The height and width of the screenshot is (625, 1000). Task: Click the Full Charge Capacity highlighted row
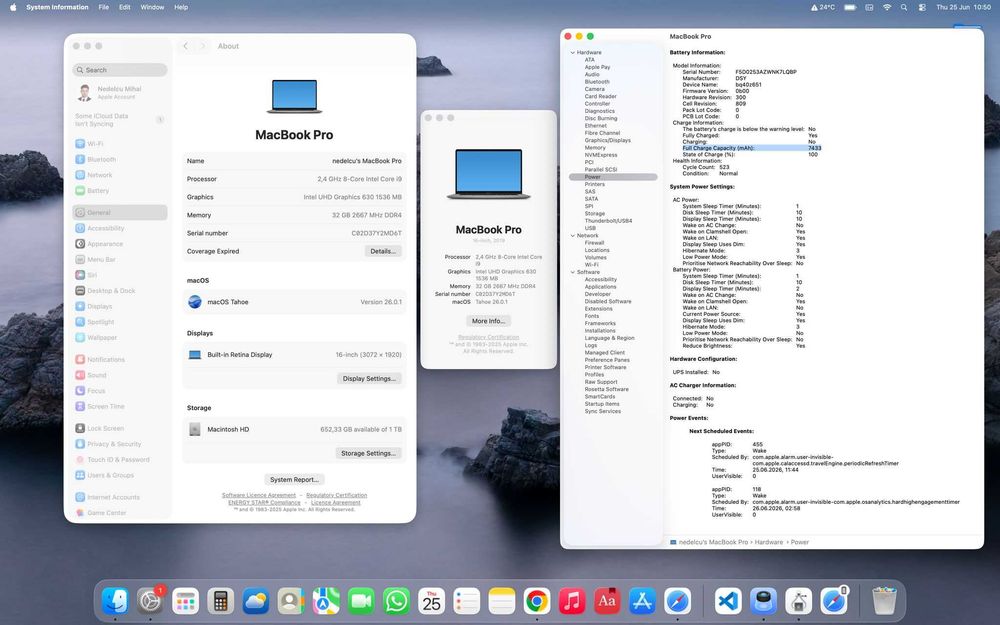point(751,148)
